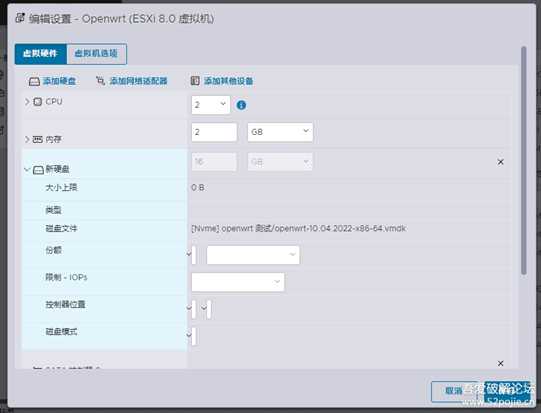
Task: Remove the SATA controller with X
Action: (x=501, y=363)
